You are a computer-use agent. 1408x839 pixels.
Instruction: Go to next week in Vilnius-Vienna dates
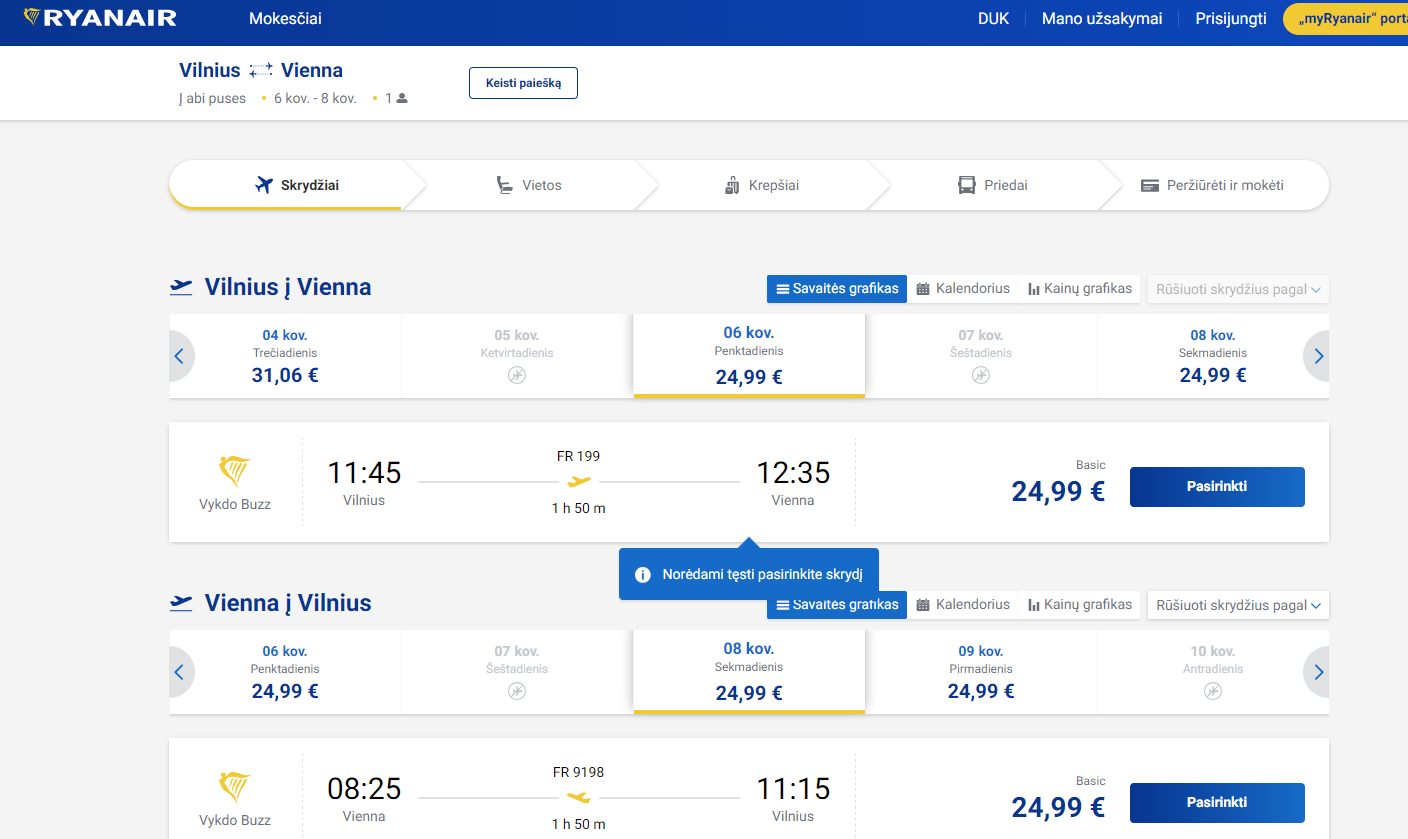tap(1318, 356)
